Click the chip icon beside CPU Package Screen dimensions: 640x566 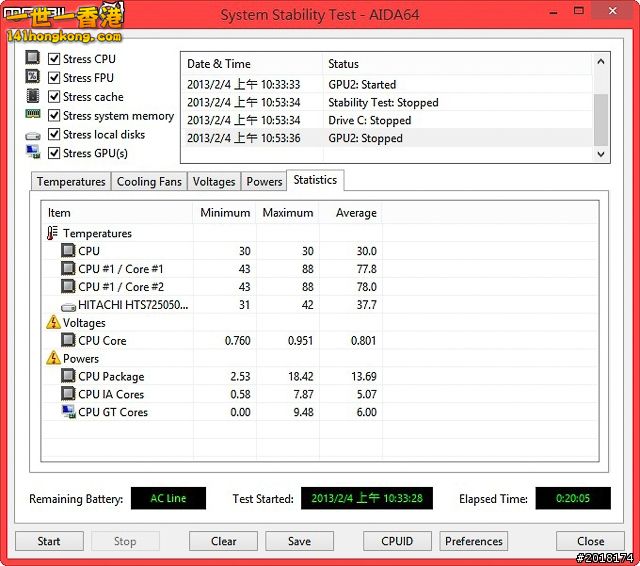[x=68, y=377]
